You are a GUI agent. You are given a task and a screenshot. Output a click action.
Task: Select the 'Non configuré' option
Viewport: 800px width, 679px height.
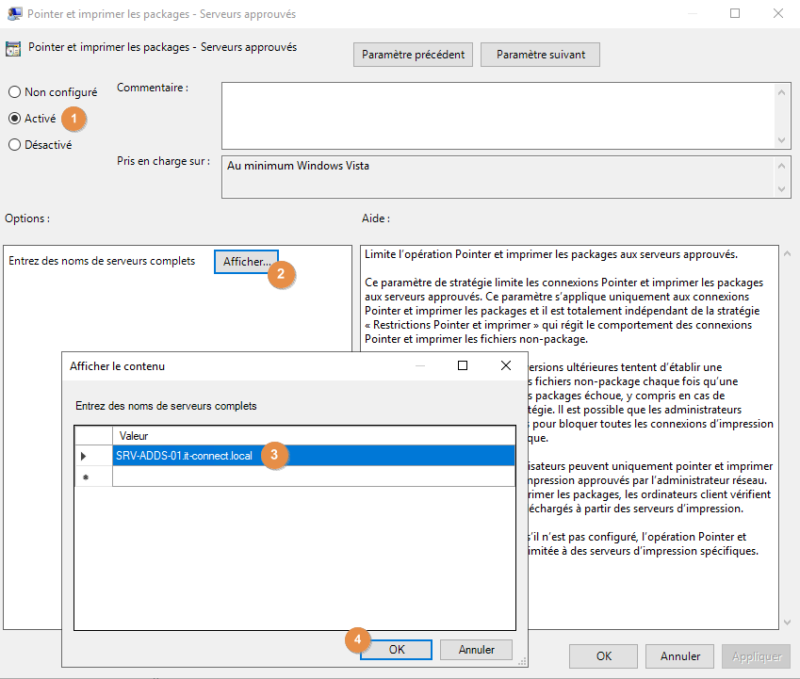click(14, 92)
